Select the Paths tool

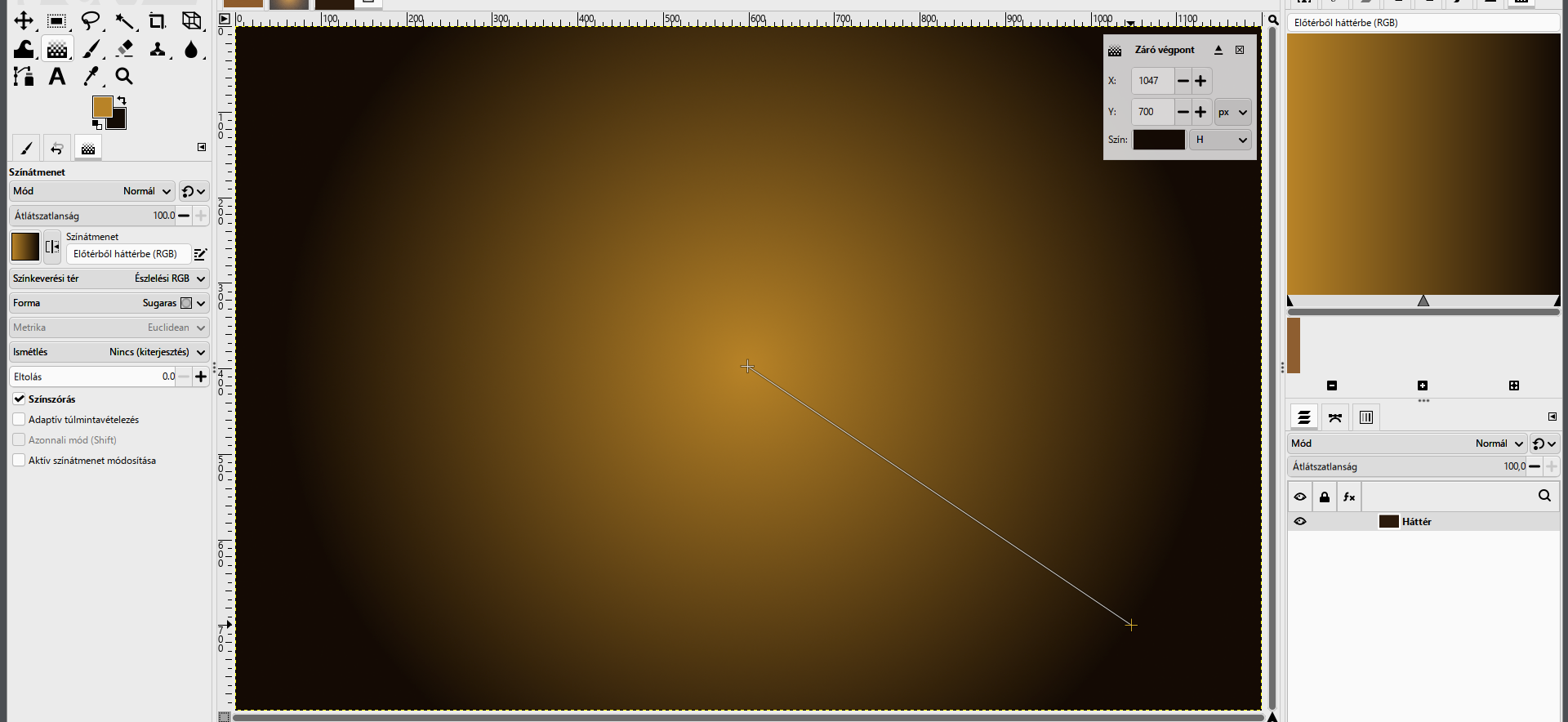point(24,77)
